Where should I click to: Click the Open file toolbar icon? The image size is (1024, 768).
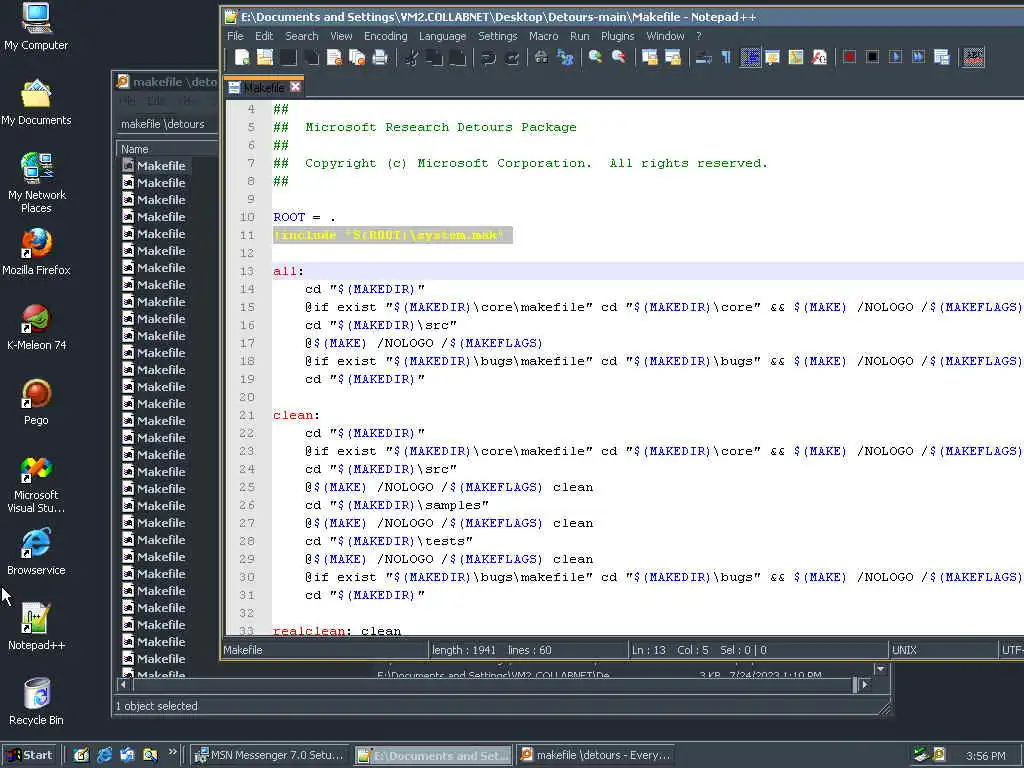(264, 57)
